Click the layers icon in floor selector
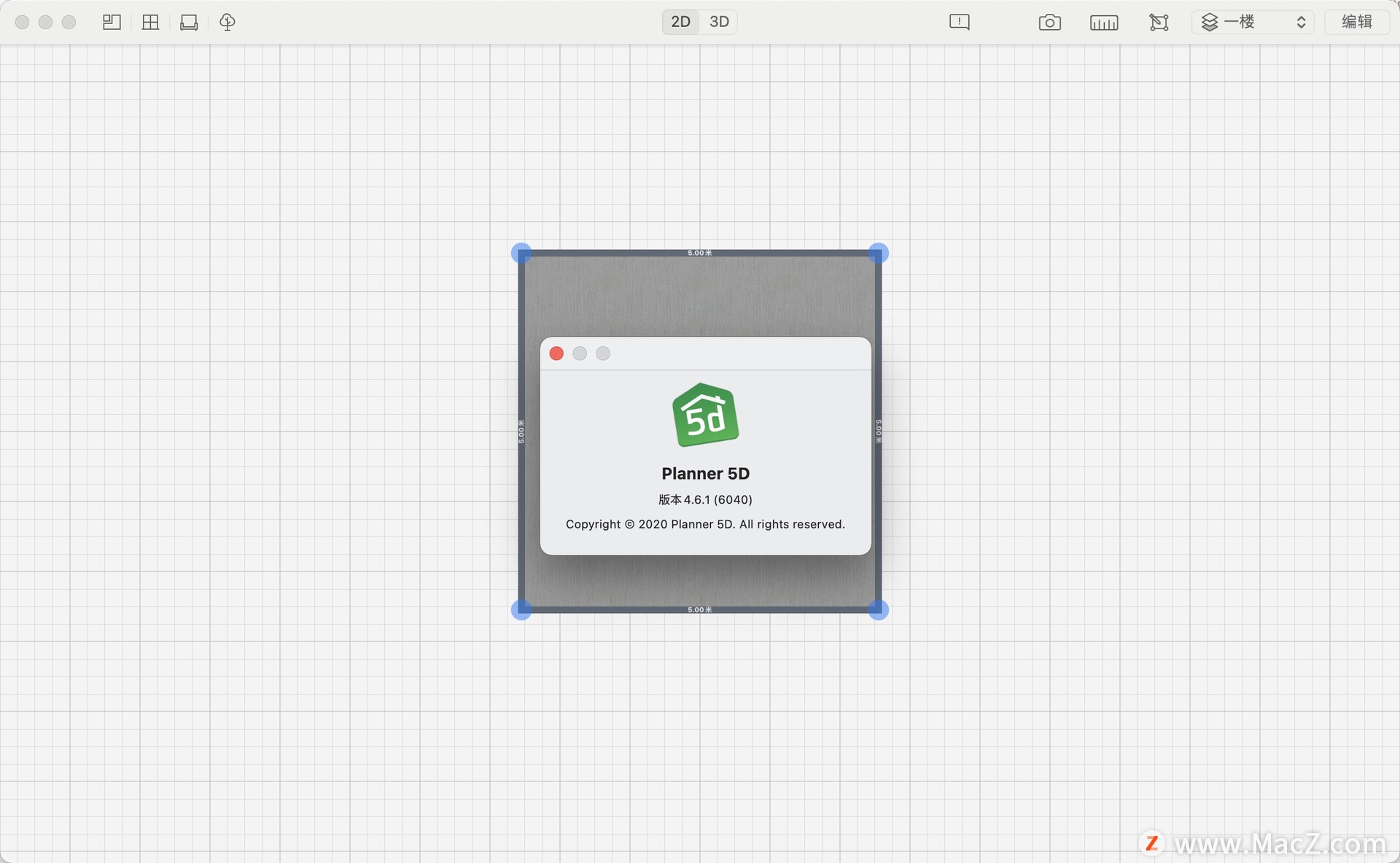 (1210, 22)
